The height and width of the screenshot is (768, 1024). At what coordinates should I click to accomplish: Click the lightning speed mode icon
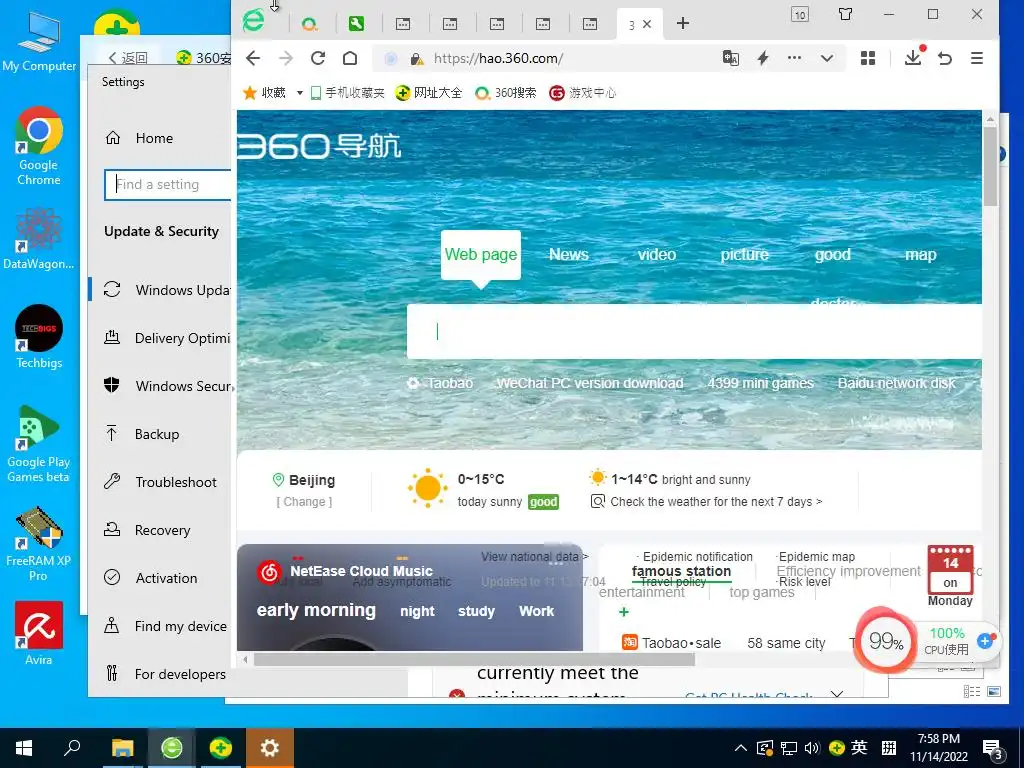[x=763, y=58]
